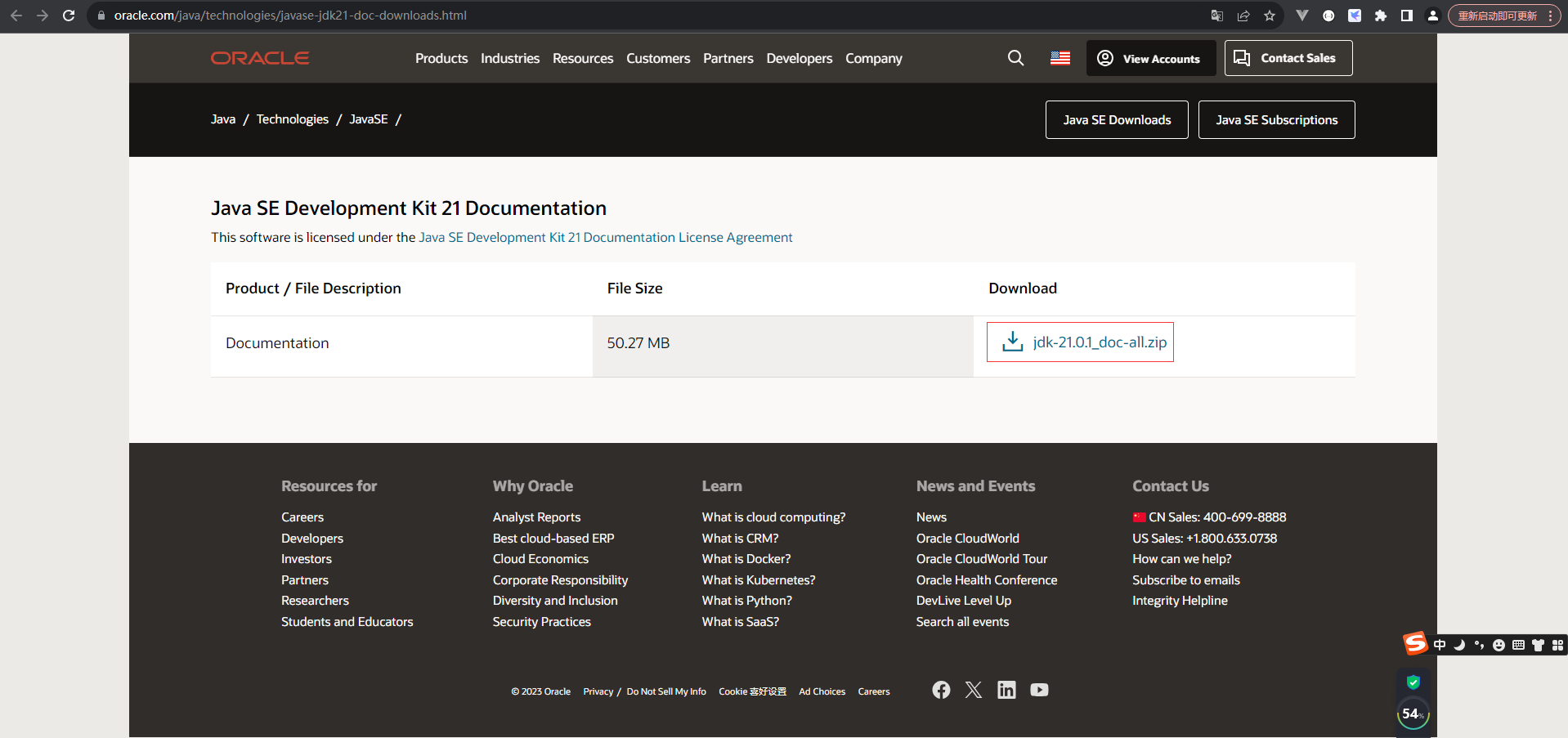Open the extensions puzzle icon

click(x=1381, y=16)
